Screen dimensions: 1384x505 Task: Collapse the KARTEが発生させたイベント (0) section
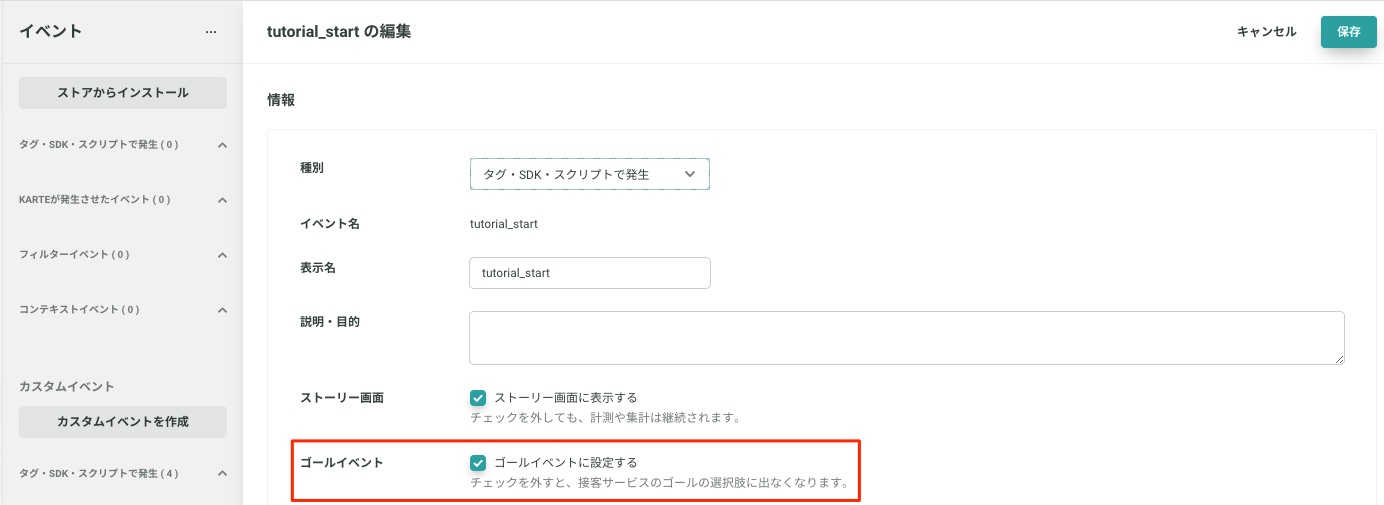(x=223, y=200)
